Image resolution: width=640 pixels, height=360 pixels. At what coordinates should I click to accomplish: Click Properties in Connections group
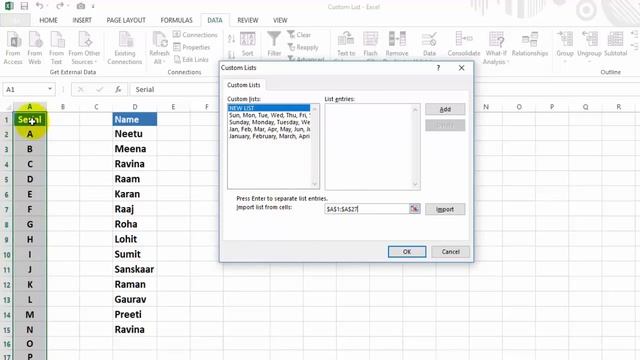tap(192, 47)
